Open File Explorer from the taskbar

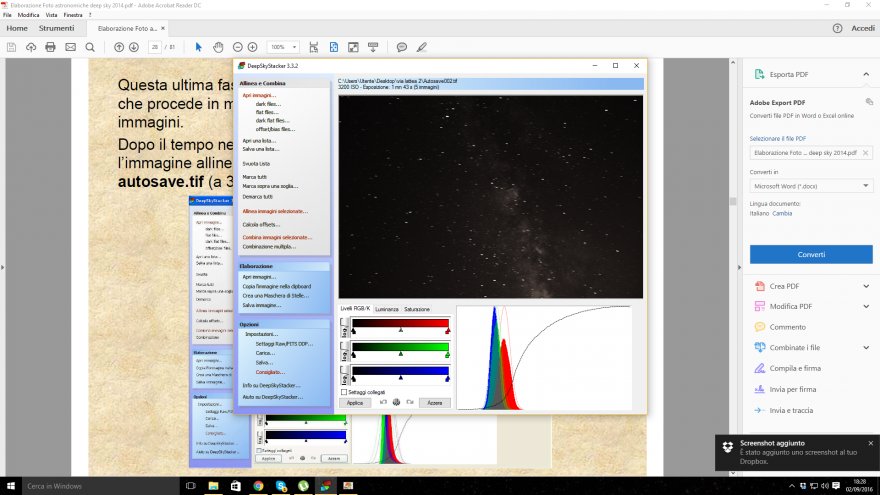pos(213,486)
